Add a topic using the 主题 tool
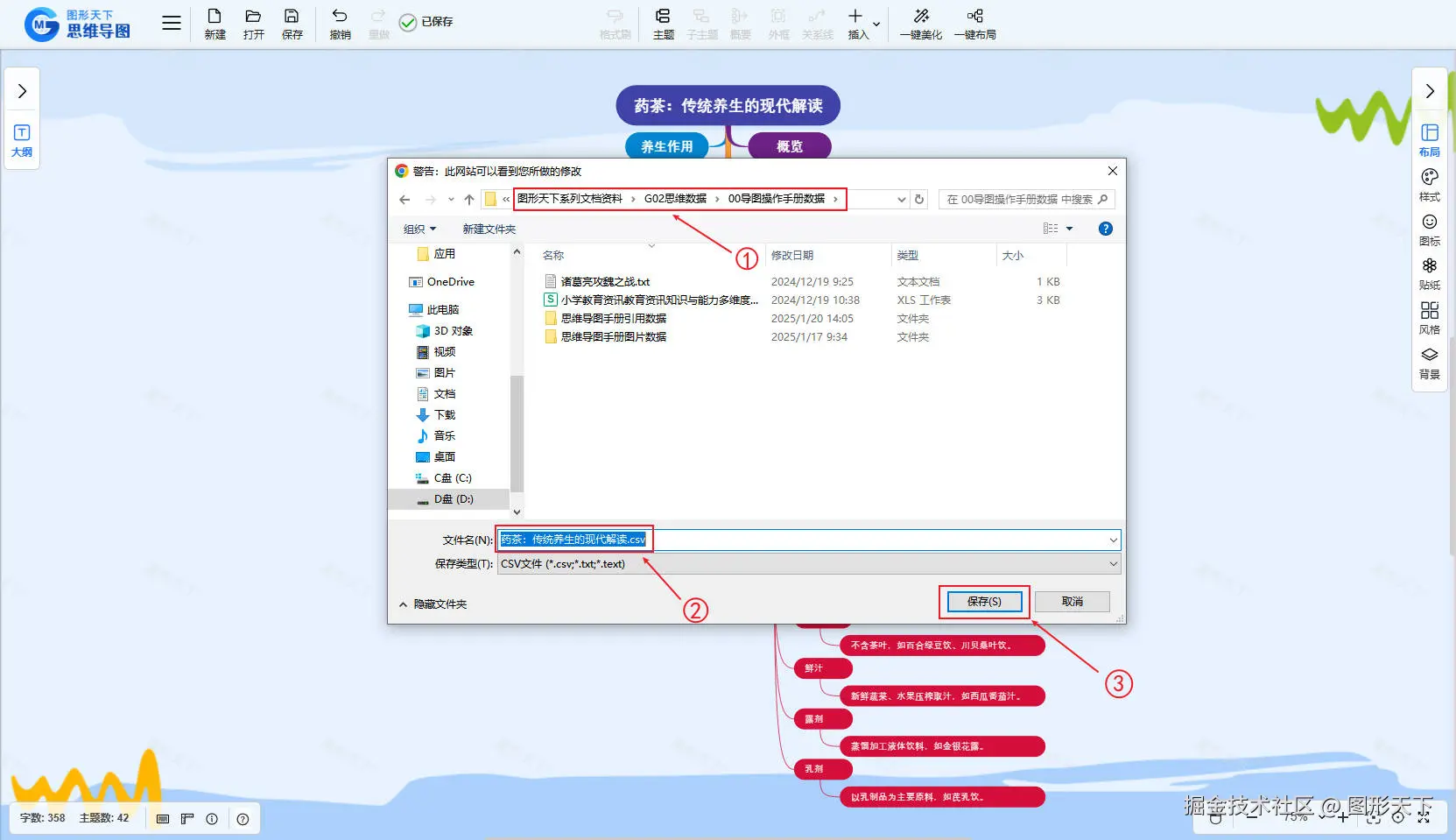Image resolution: width=1456 pixels, height=840 pixels. [x=664, y=24]
